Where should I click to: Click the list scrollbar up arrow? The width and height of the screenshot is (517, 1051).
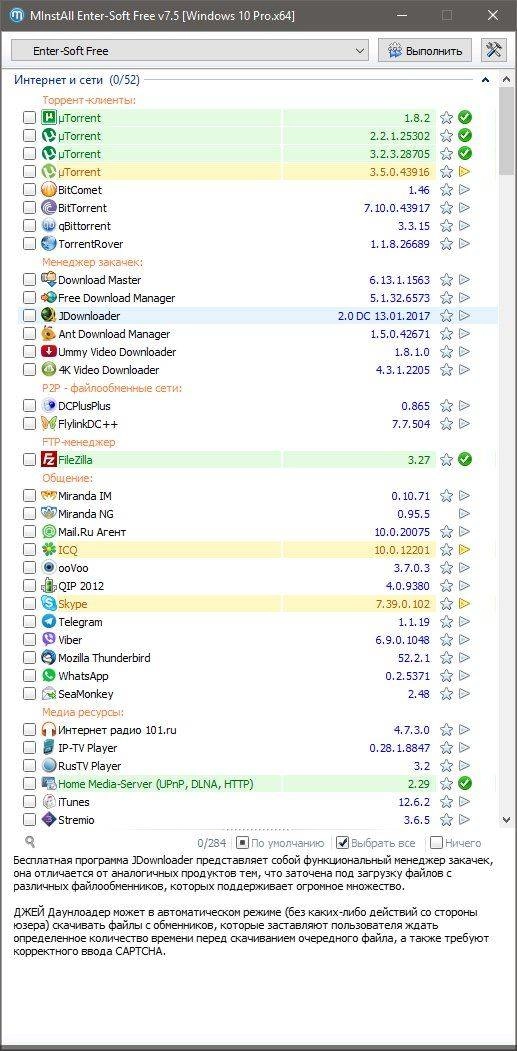[506, 79]
